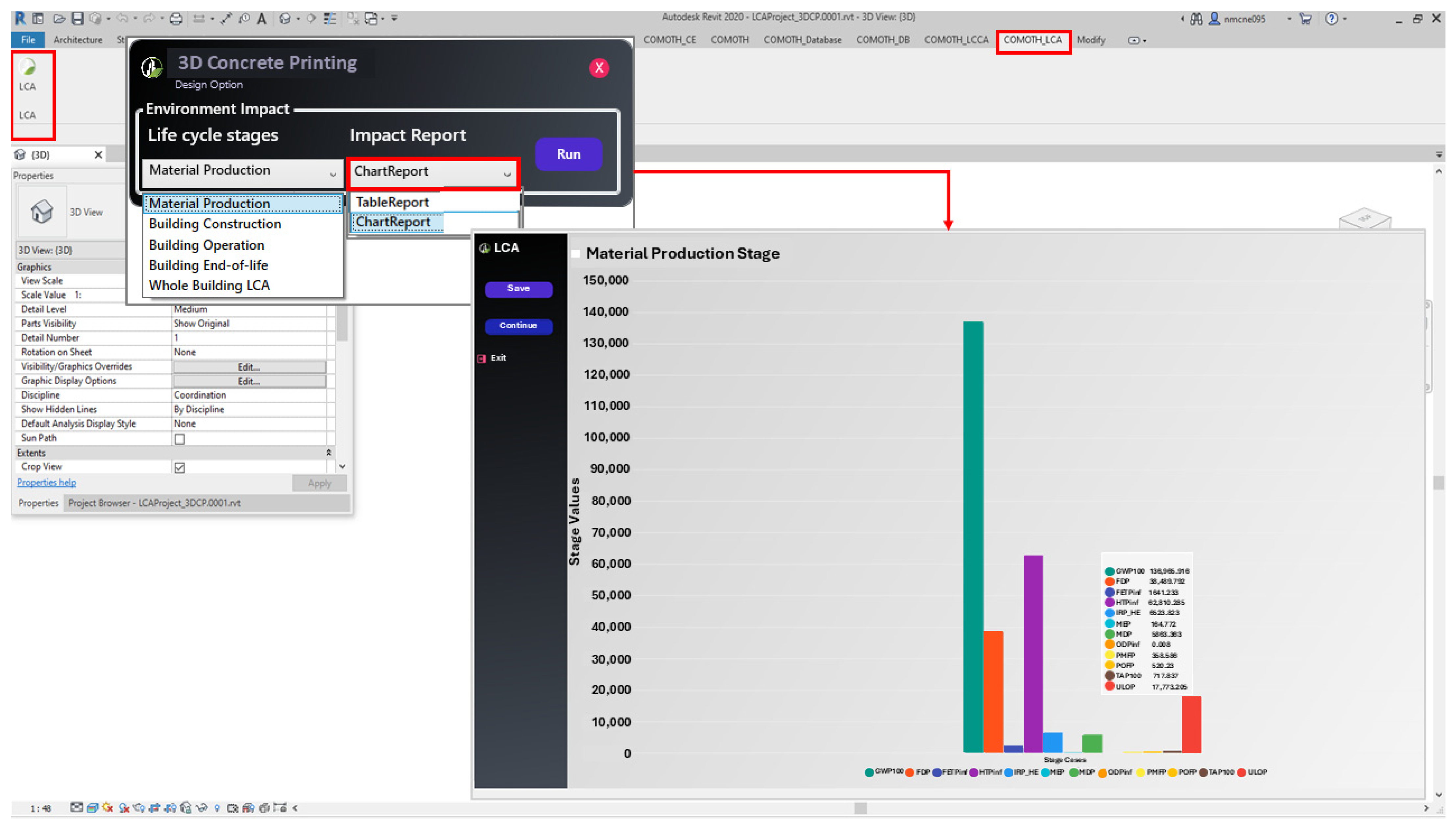Toggle the chart title legend checkbox
Viewport: 1456px width, 831px height.
click(x=576, y=253)
